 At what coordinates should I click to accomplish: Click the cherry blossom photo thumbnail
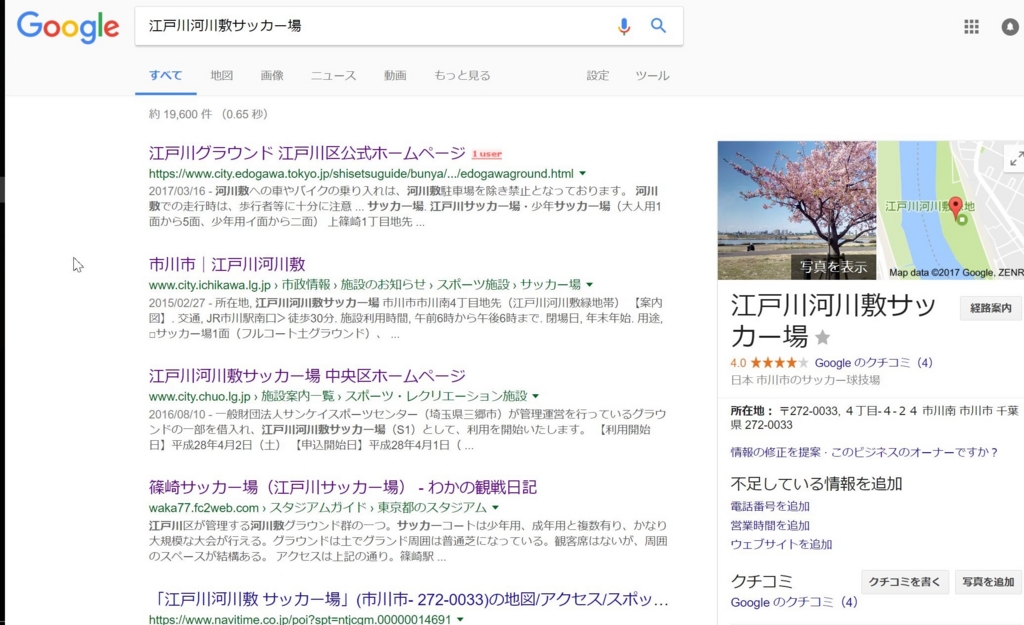(797, 210)
